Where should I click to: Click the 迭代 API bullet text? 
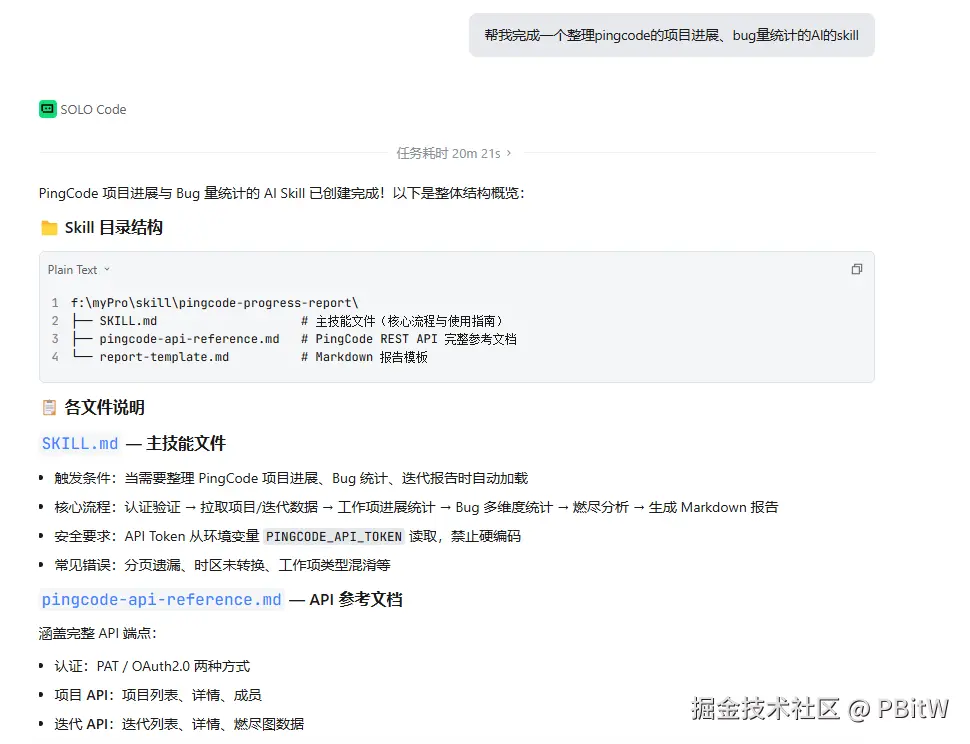pyautogui.click(x=179, y=724)
